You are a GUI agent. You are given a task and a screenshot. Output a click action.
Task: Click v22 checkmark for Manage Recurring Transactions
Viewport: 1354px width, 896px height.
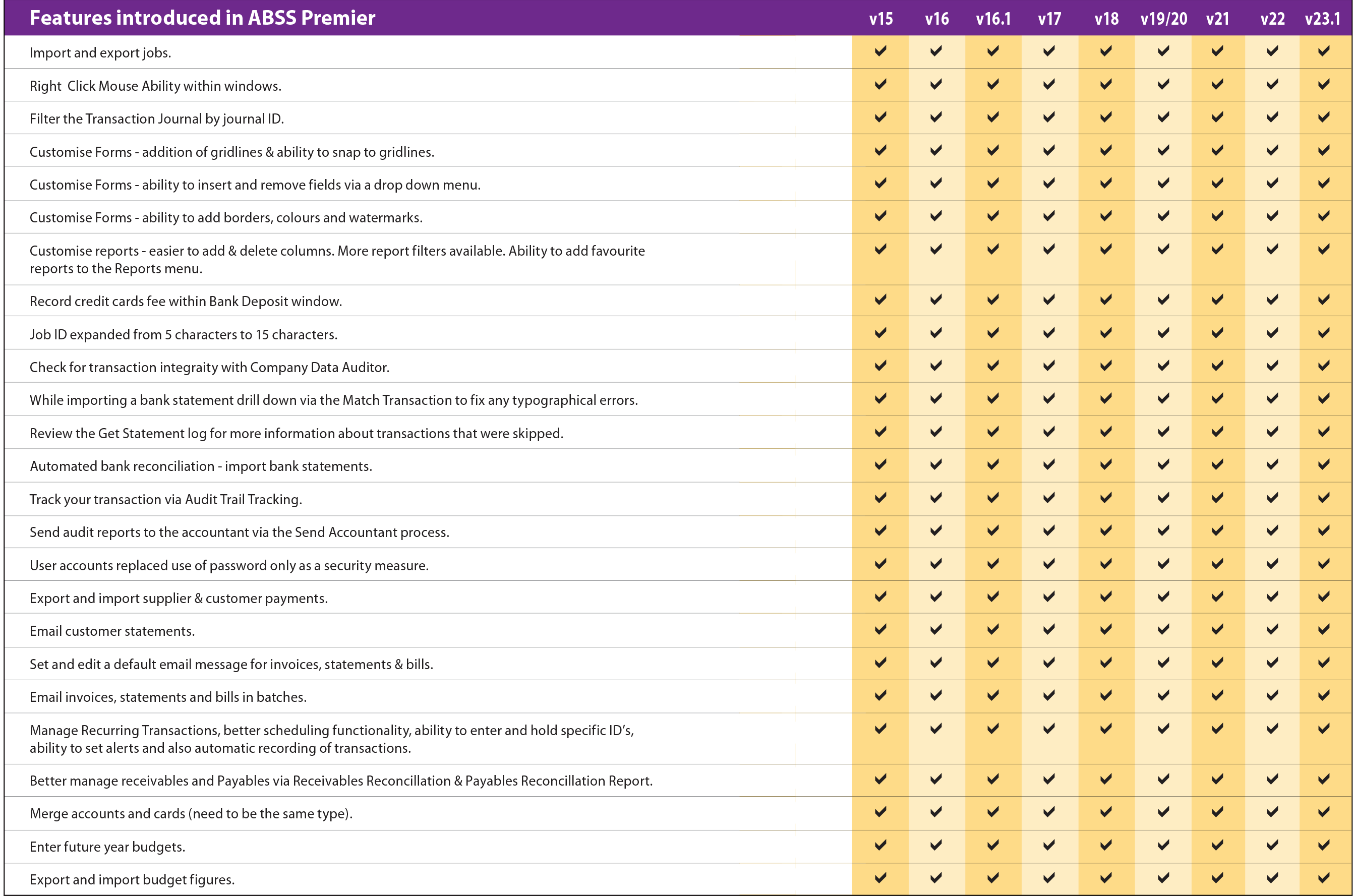[1272, 729]
